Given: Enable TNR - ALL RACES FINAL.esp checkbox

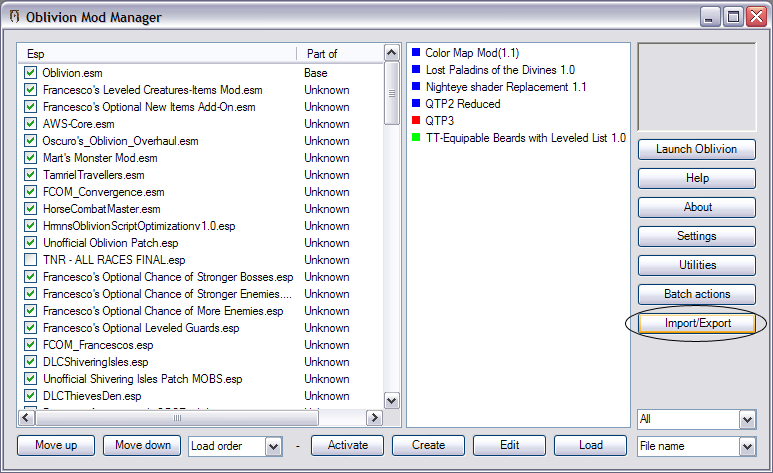Looking at the screenshot, I should pyautogui.click(x=31, y=259).
